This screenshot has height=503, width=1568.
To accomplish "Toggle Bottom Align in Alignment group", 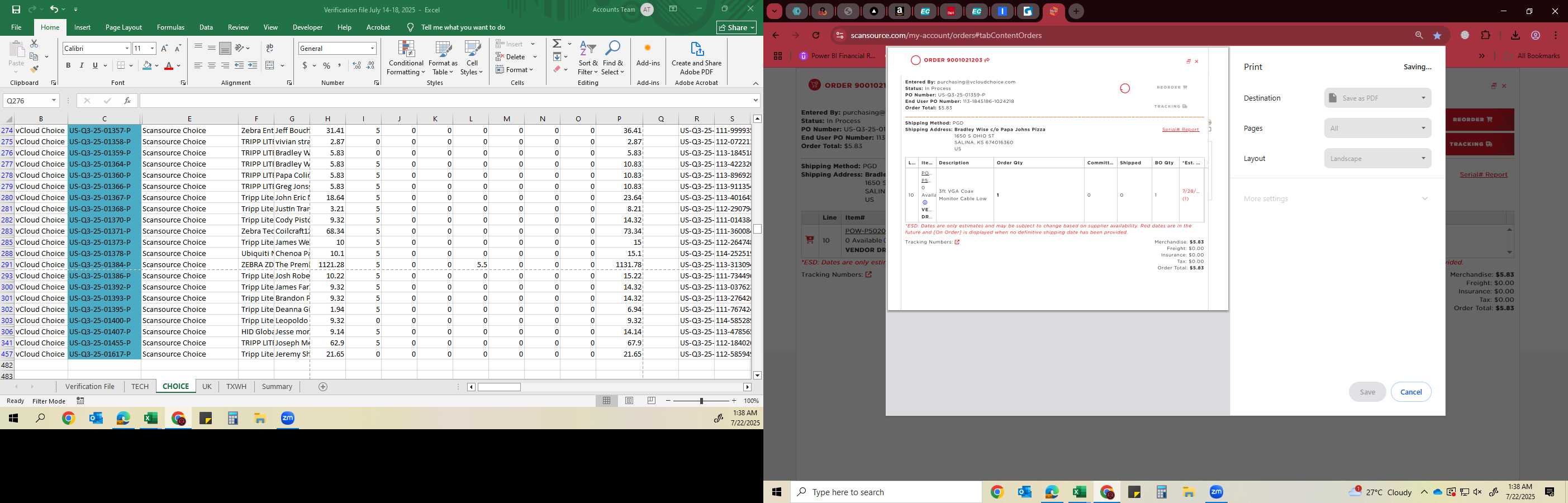I will click(x=225, y=48).
